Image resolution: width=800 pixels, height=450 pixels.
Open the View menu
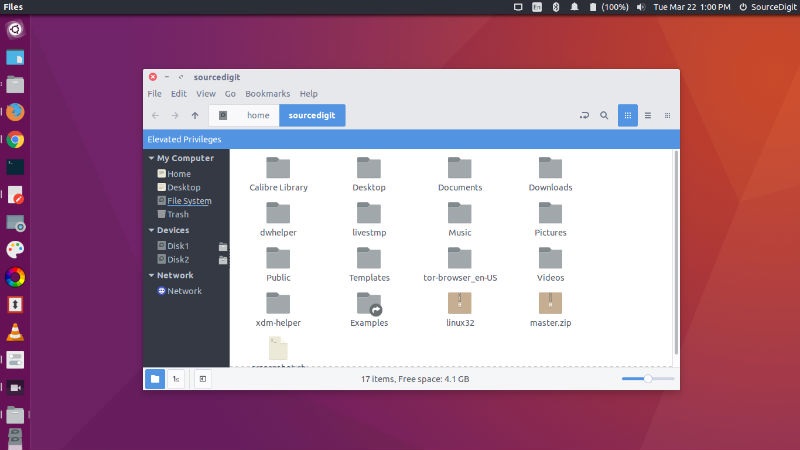pyautogui.click(x=206, y=94)
